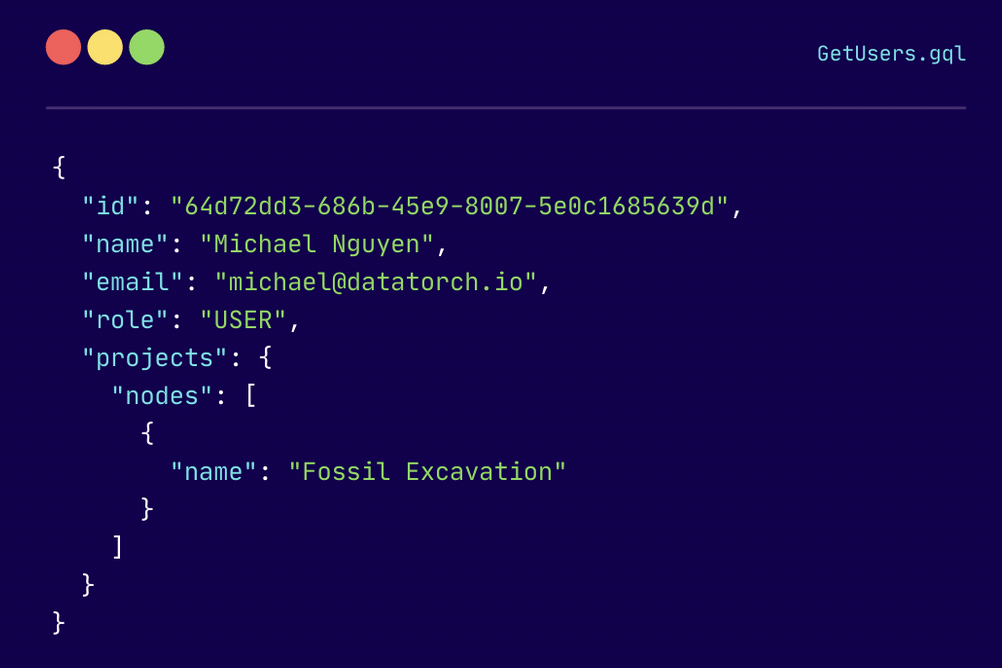Select the UUID value string
Image resolution: width=1002 pixels, height=668 pixels.
(x=450, y=206)
